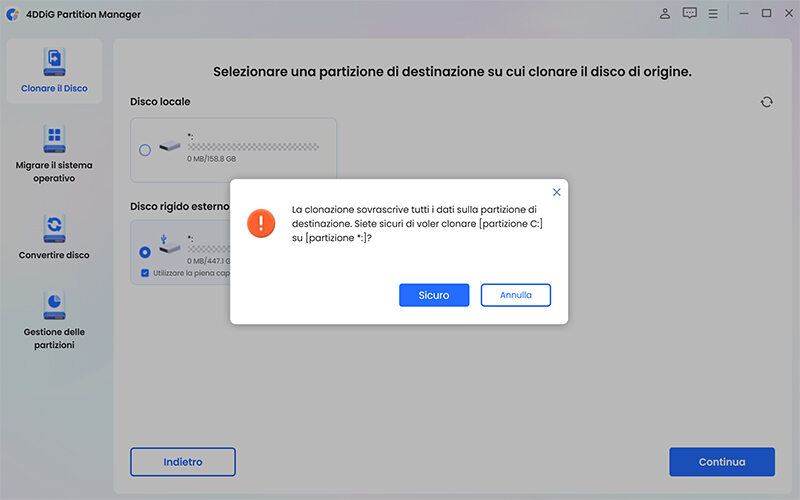
Task: Click the orange warning exclamation icon
Action: (261, 223)
